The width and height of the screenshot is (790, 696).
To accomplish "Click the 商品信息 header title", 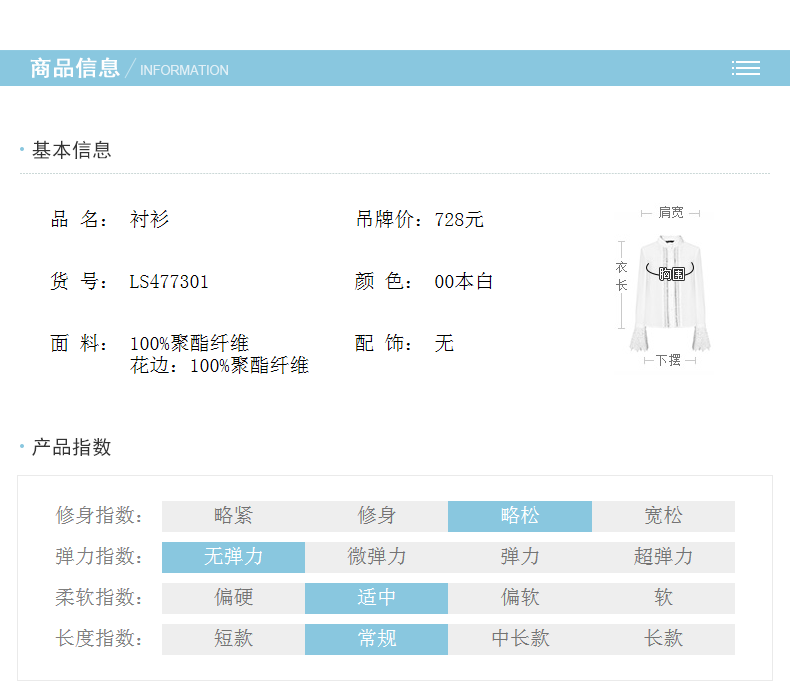I will (x=75, y=68).
